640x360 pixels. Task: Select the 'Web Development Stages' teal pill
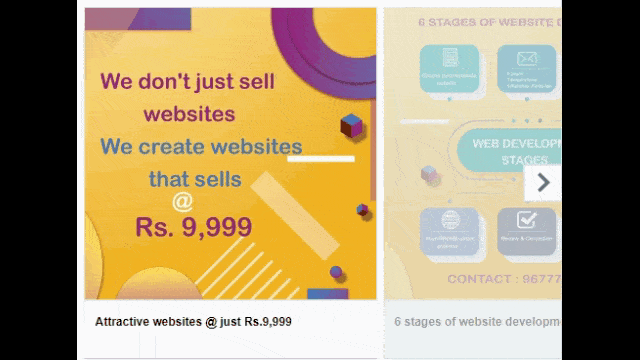(509, 150)
